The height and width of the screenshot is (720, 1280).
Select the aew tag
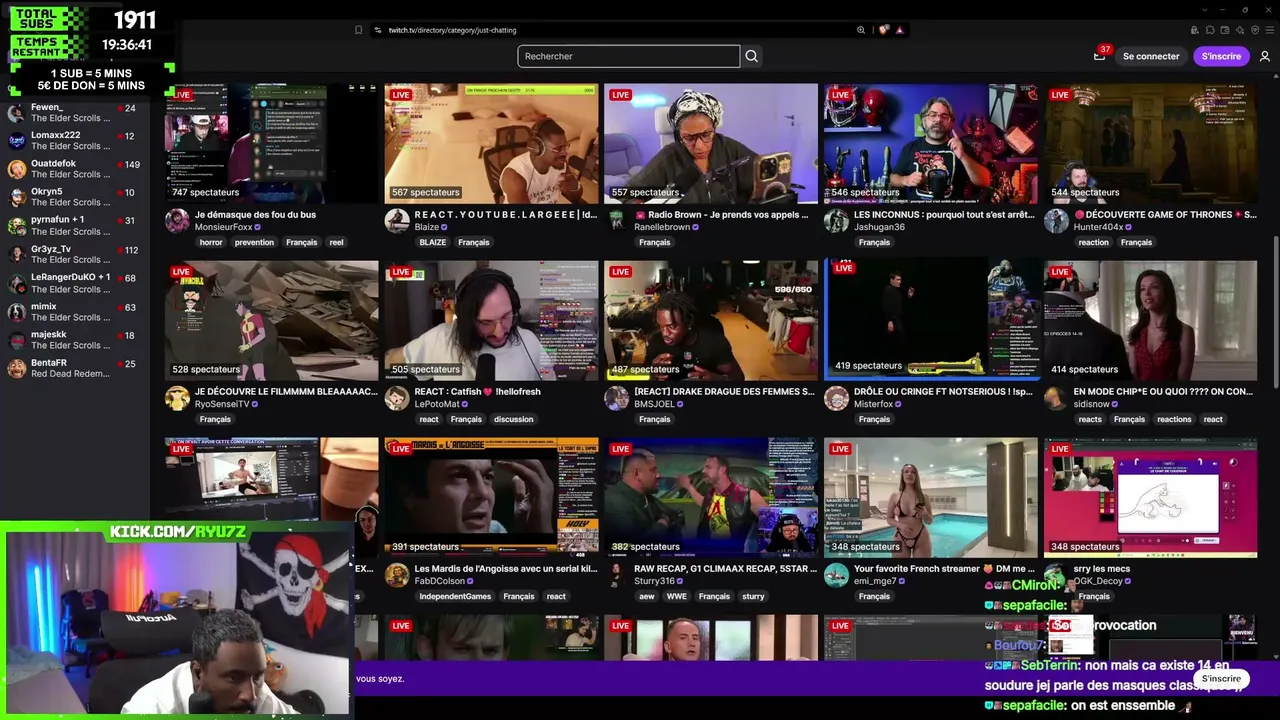pyautogui.click(x=646, y=596)
